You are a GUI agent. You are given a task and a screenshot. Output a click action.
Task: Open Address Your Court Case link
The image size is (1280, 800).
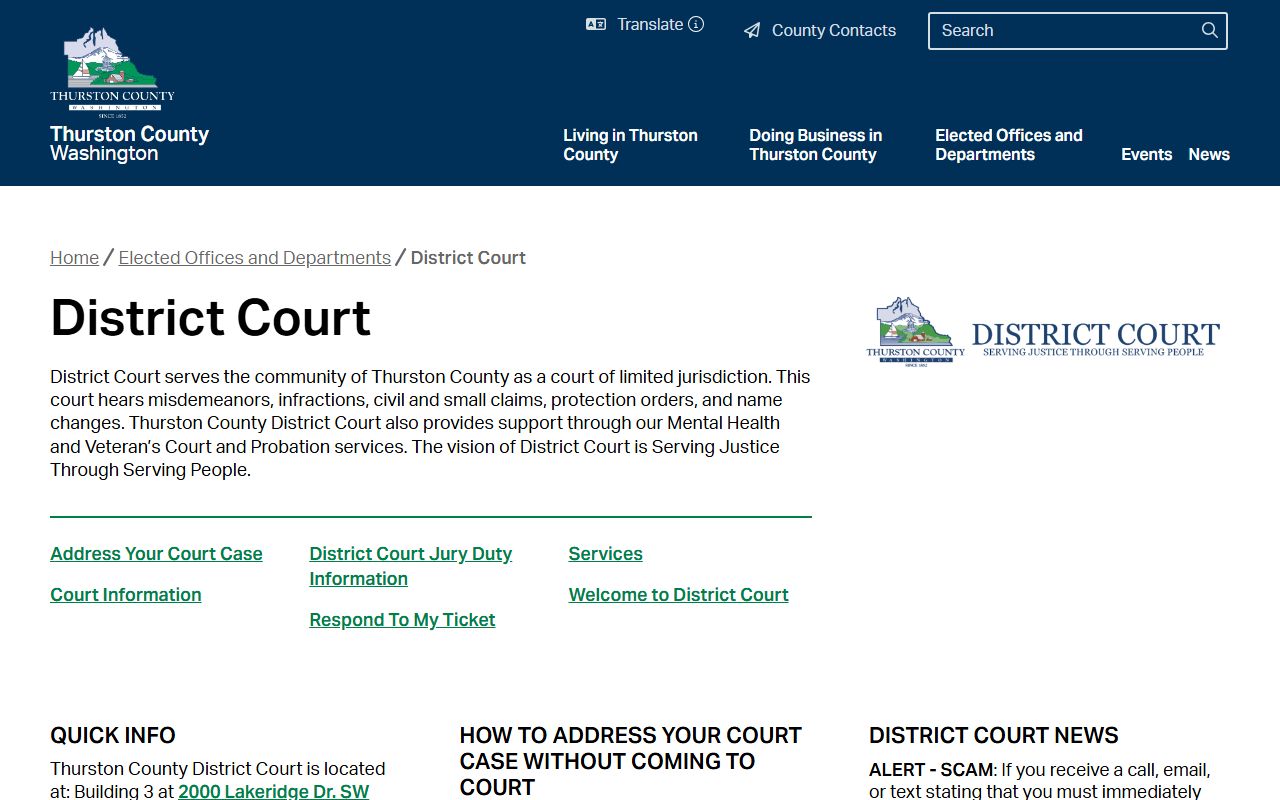pos(156,554)
